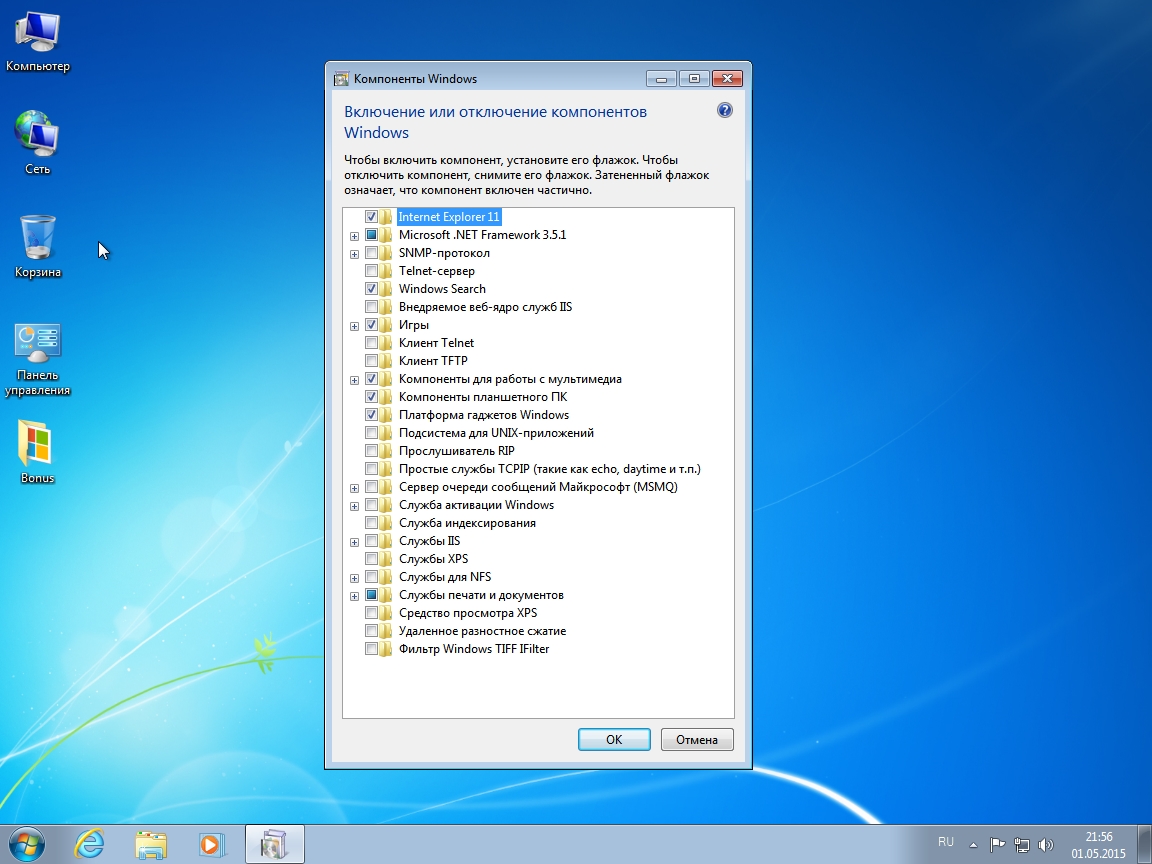Expand the Игры tree node
This screenshot has height=864, width=1152.
tap(354, 326)
